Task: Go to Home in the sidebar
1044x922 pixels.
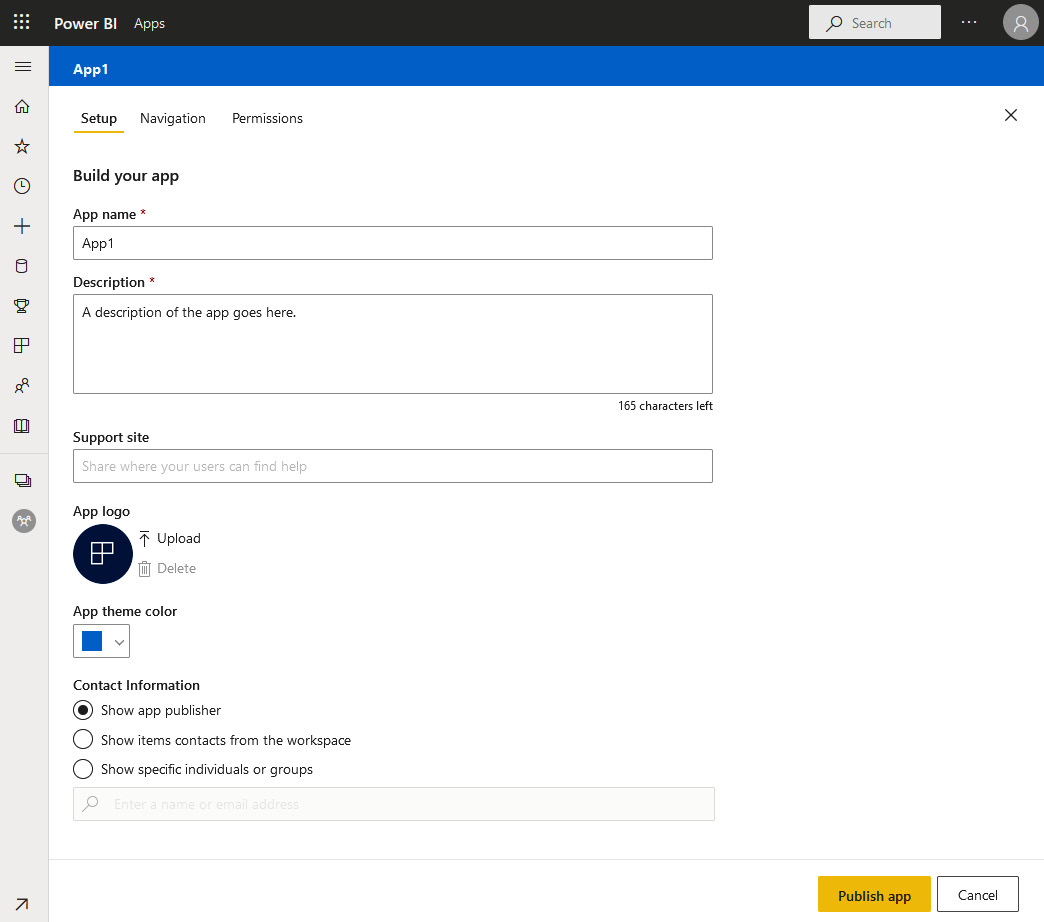Action: pyautogui.click(x=22, y=107)
